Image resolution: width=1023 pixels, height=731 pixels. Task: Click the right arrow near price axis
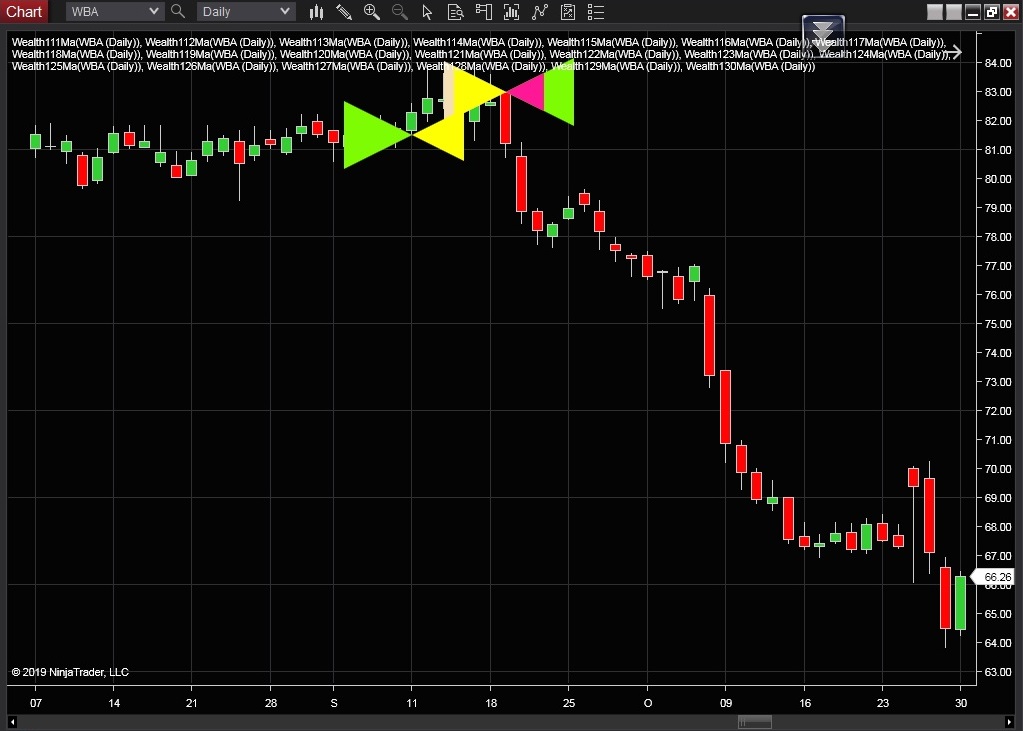click(x=955, y=52)
